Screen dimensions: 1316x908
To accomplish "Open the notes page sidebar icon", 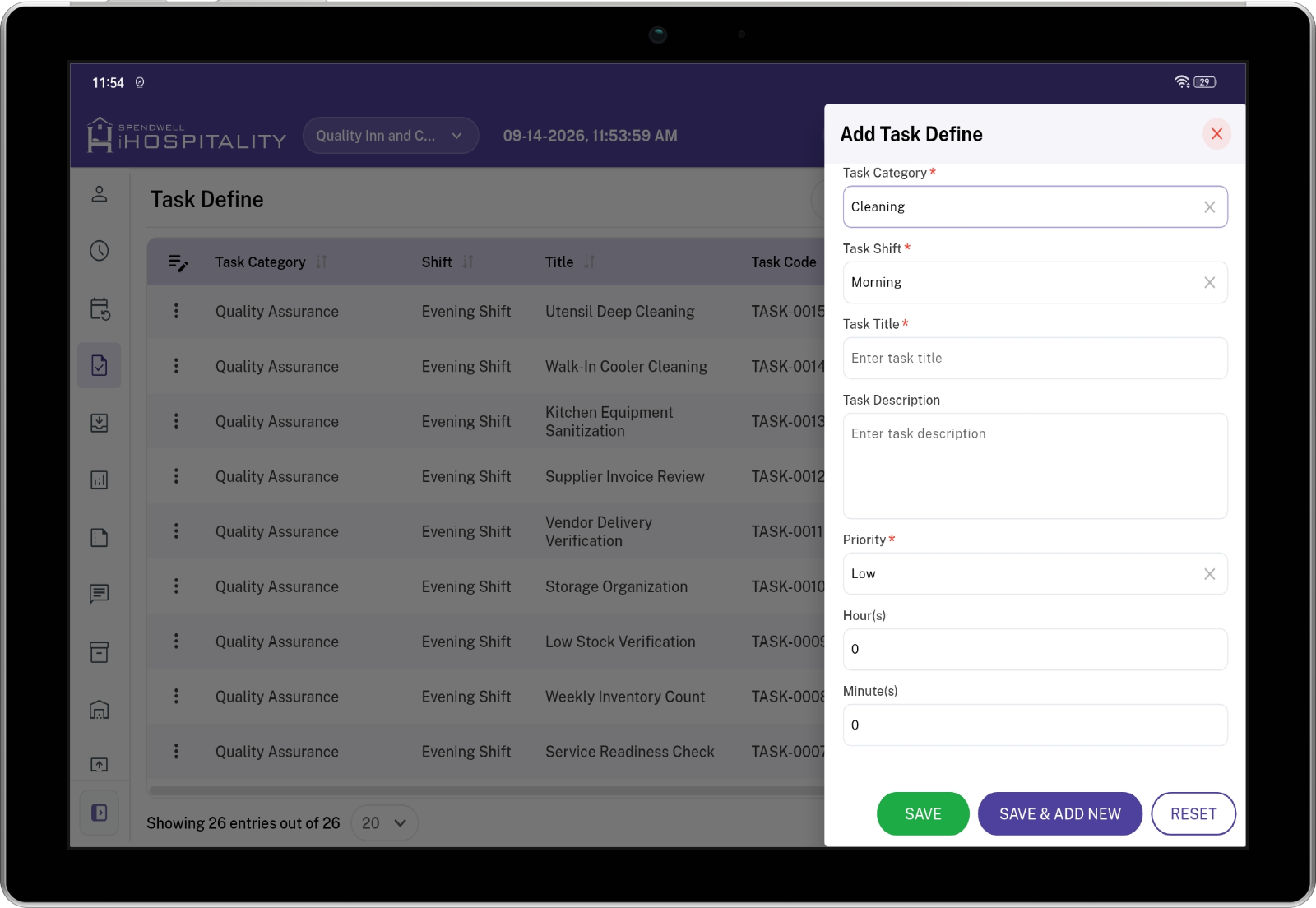I will click(100, 537).
